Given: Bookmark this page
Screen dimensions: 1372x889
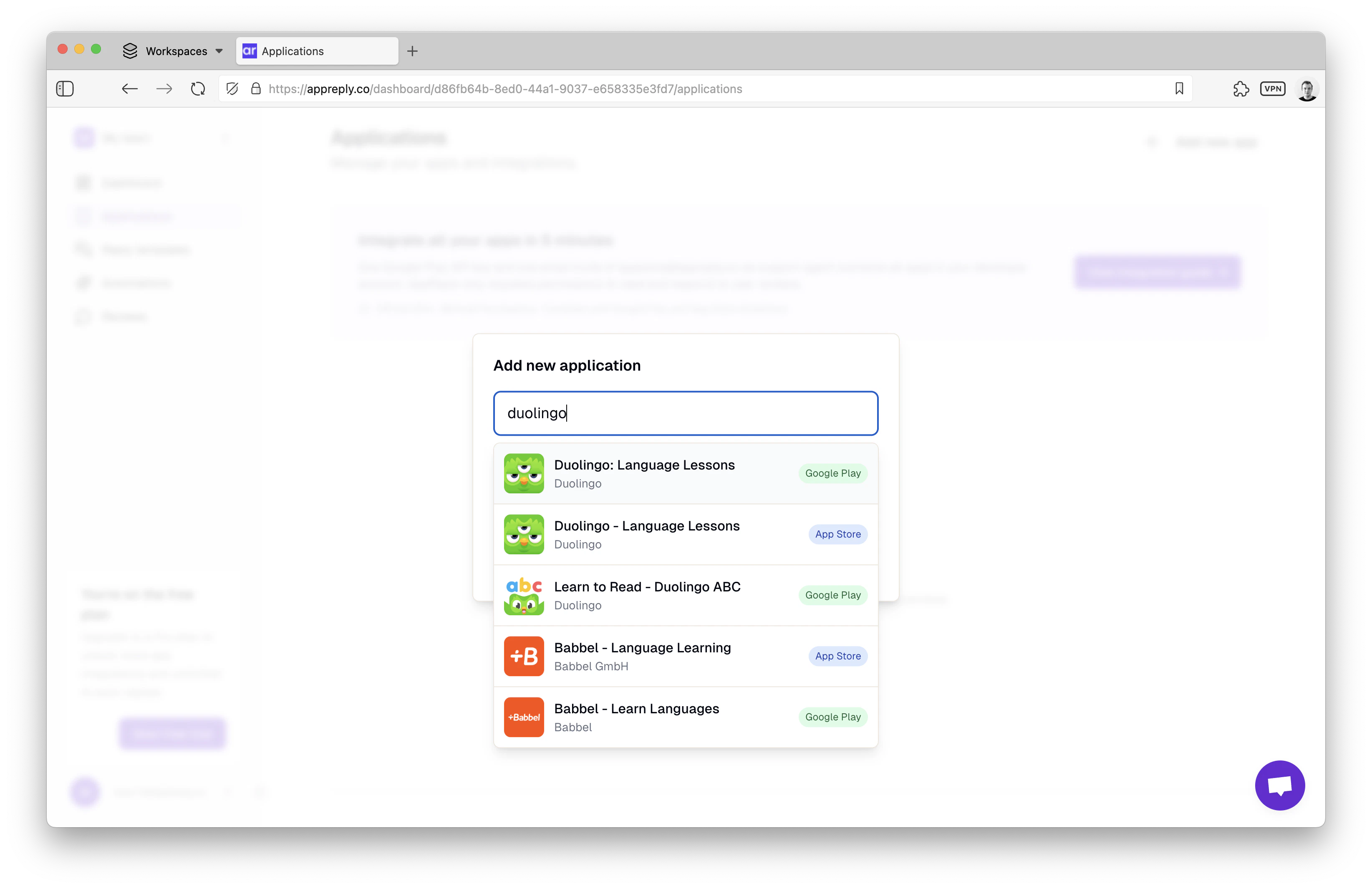Looking at the screenshot, I should pos(1179,89).
